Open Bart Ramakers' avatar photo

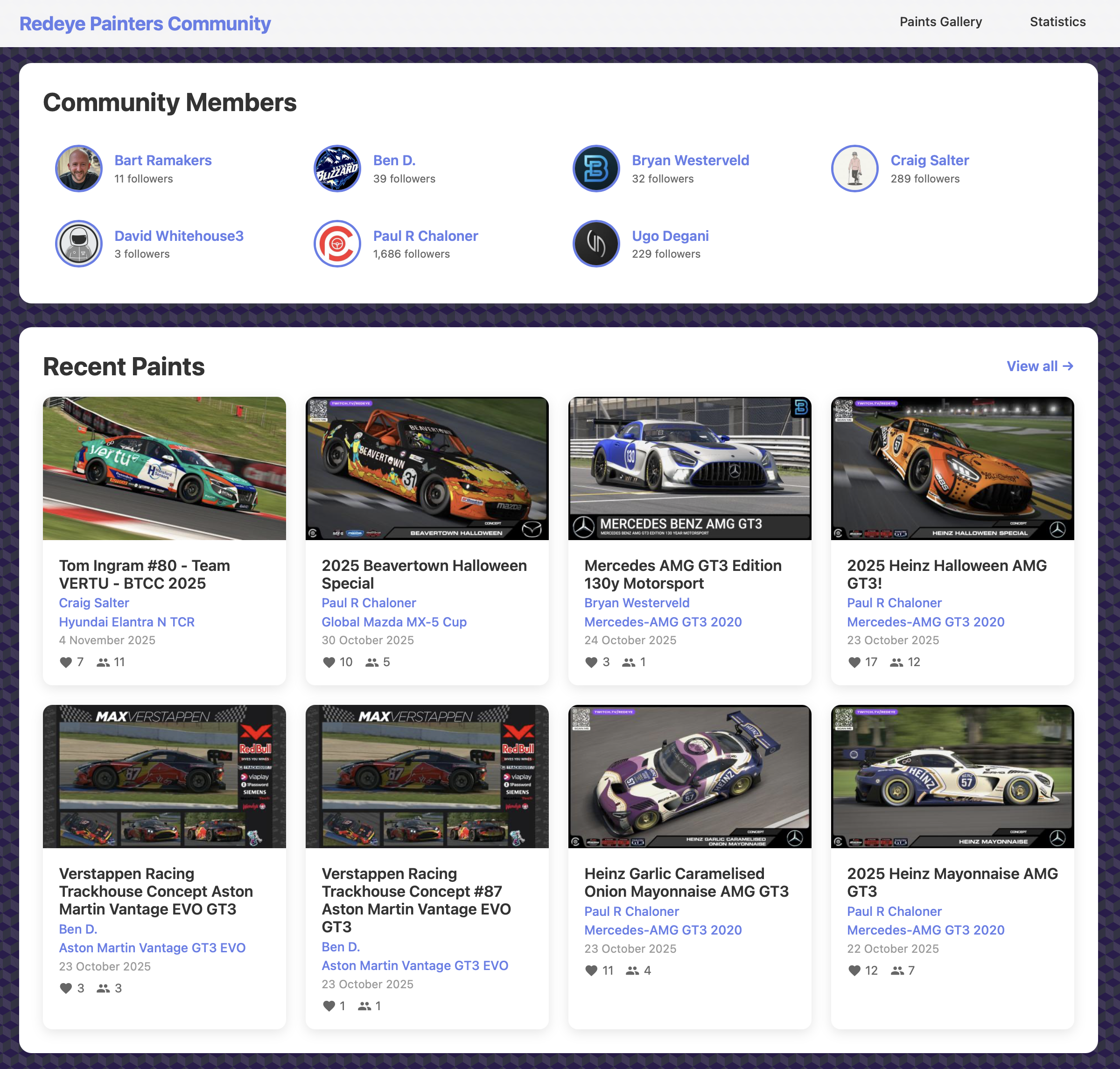click(78, 169)
